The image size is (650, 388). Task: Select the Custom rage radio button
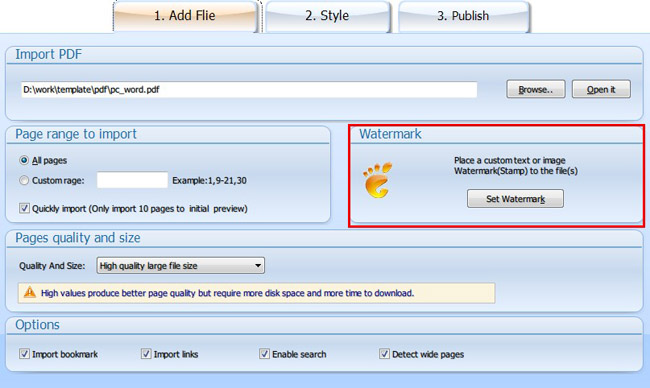tap(24, 180)
